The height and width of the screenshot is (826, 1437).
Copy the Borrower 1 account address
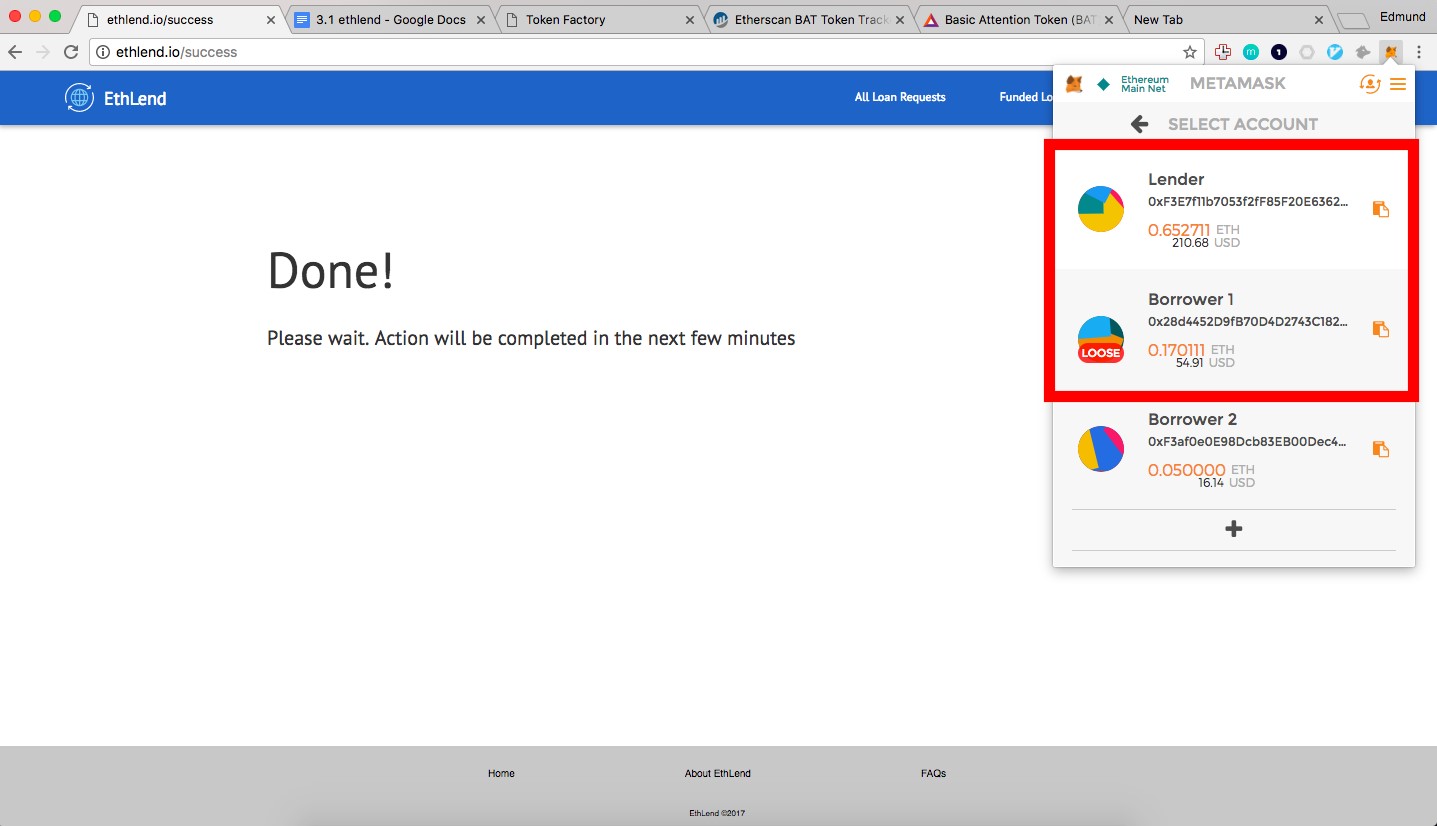pyautogui.click(x=1380, y=329)
